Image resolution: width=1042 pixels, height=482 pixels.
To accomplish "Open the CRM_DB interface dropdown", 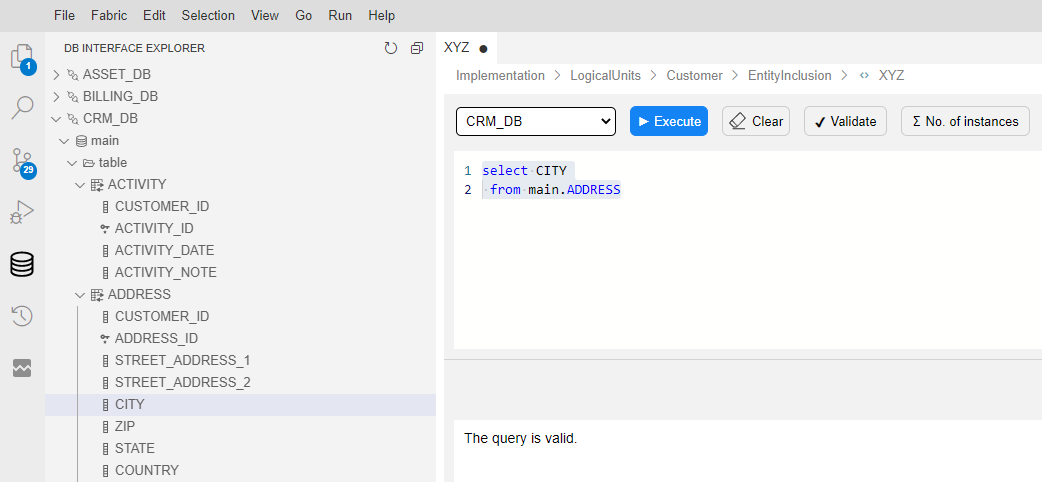I will pyautogui.click(x=535, y=121).
